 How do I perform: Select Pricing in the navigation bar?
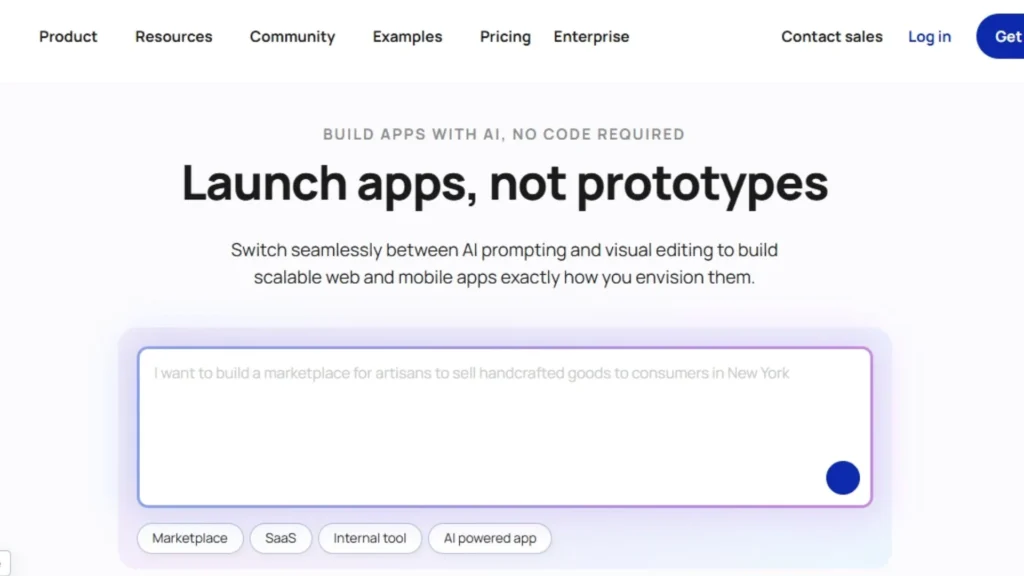pyautogui.click(x=504, y=37)
